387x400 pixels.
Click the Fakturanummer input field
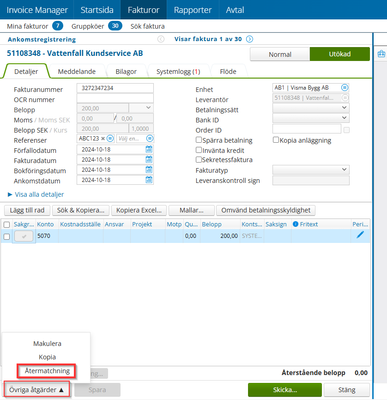coord(115,88)
